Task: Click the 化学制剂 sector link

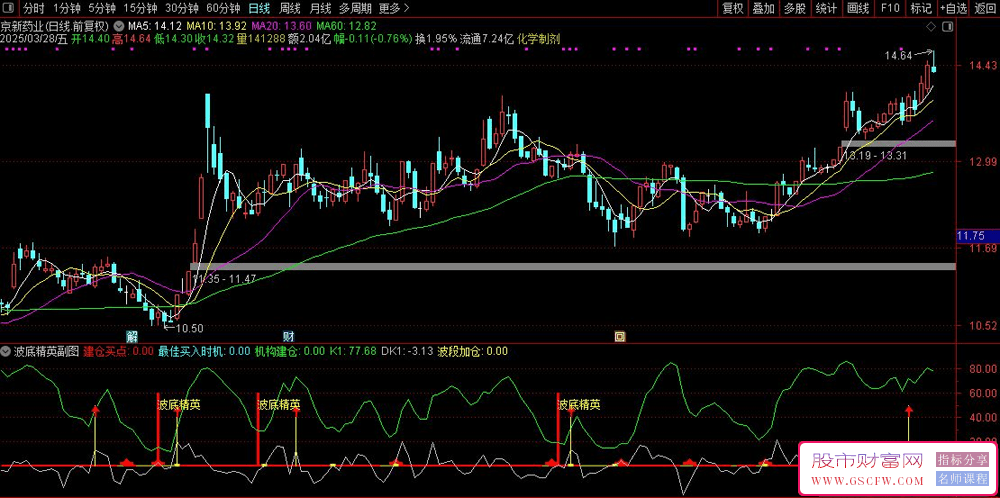Action: coord(539,38)
